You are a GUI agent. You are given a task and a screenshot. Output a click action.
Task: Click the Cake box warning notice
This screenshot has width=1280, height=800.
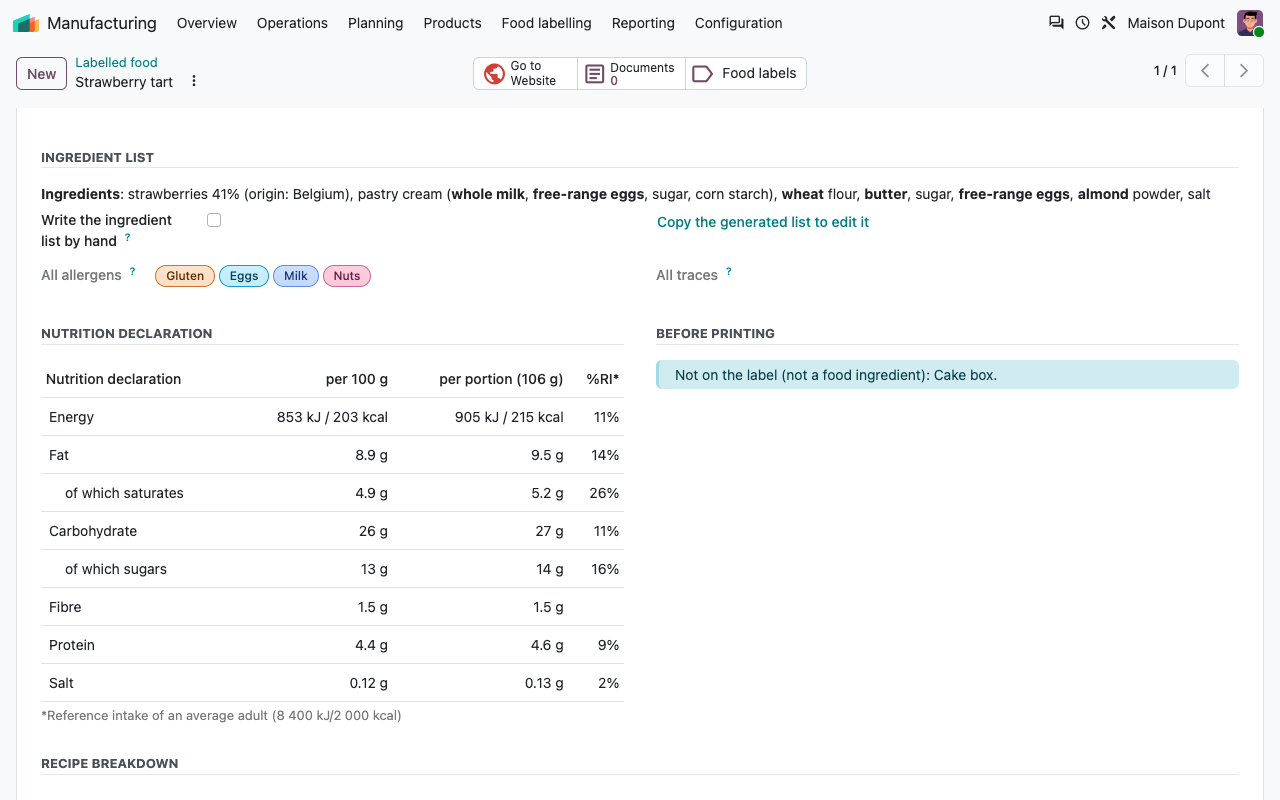[947, 375]
